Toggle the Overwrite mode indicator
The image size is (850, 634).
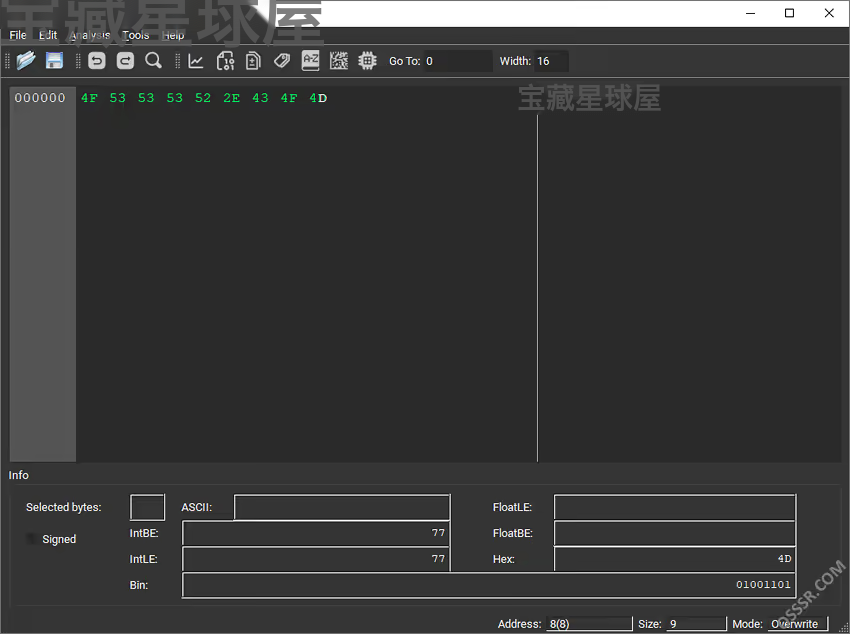coord(797,624)
